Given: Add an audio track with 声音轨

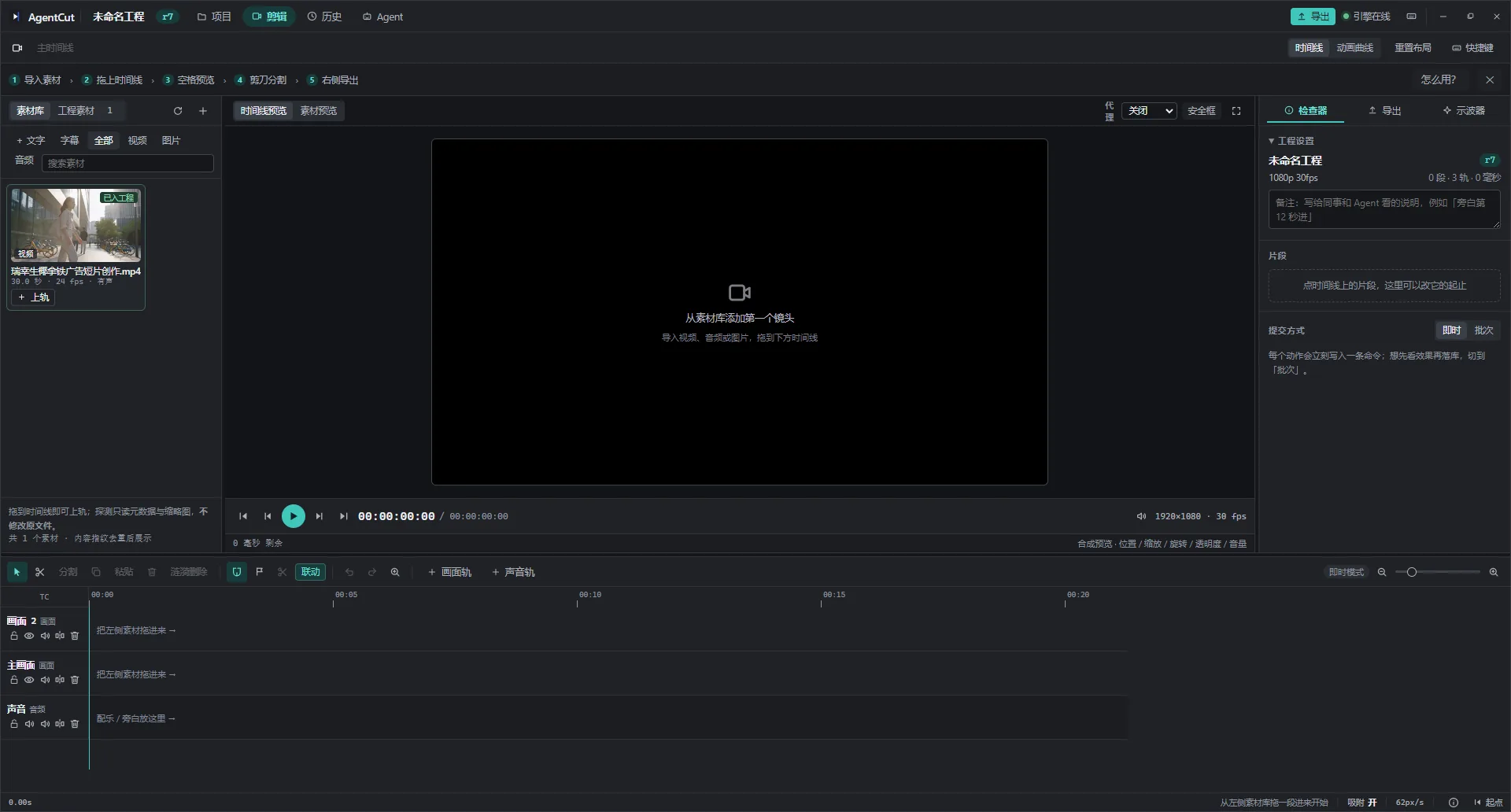Looking at the screenshot, I should (513, 572).
